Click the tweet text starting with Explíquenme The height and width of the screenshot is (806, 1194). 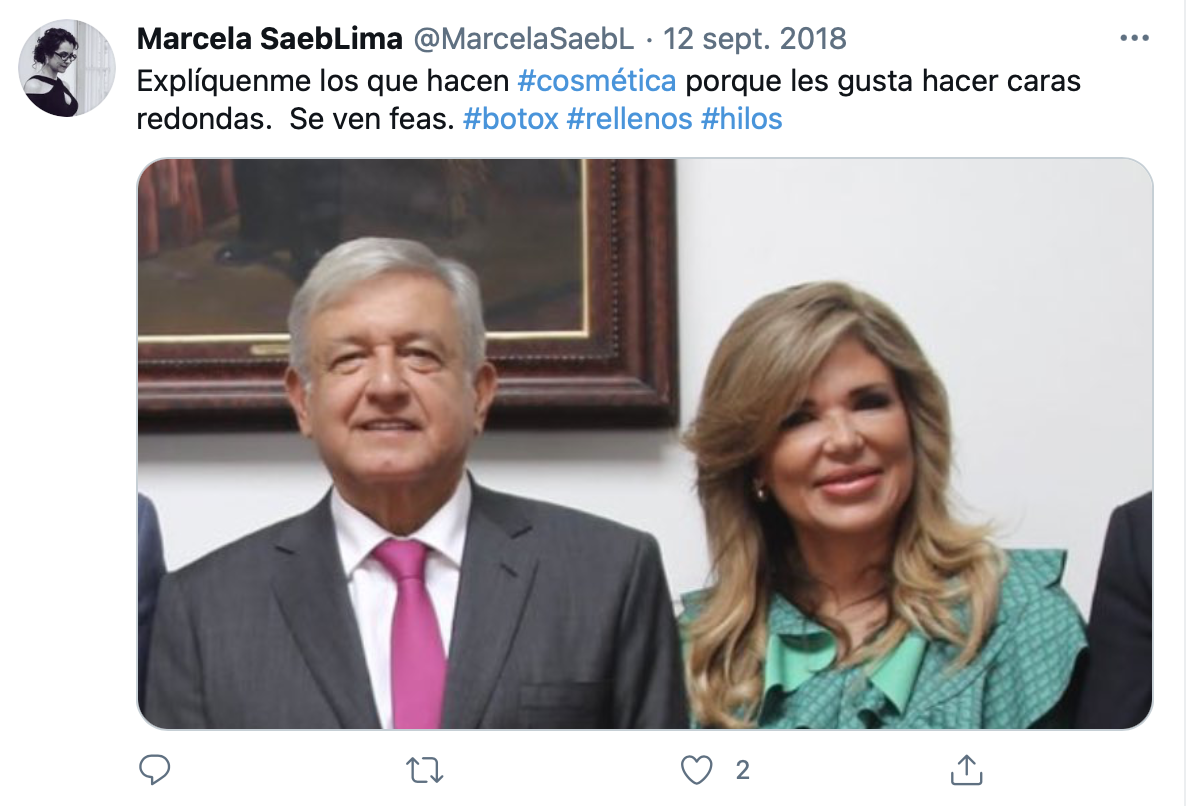click(608, 100)
